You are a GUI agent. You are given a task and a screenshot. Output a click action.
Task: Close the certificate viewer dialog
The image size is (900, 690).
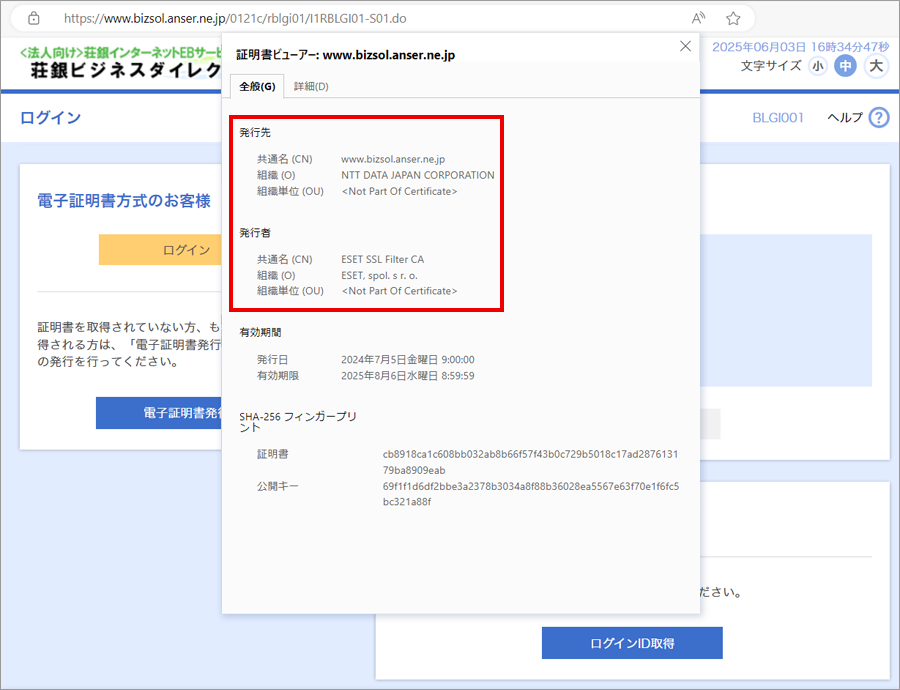(x=685, y=46)
